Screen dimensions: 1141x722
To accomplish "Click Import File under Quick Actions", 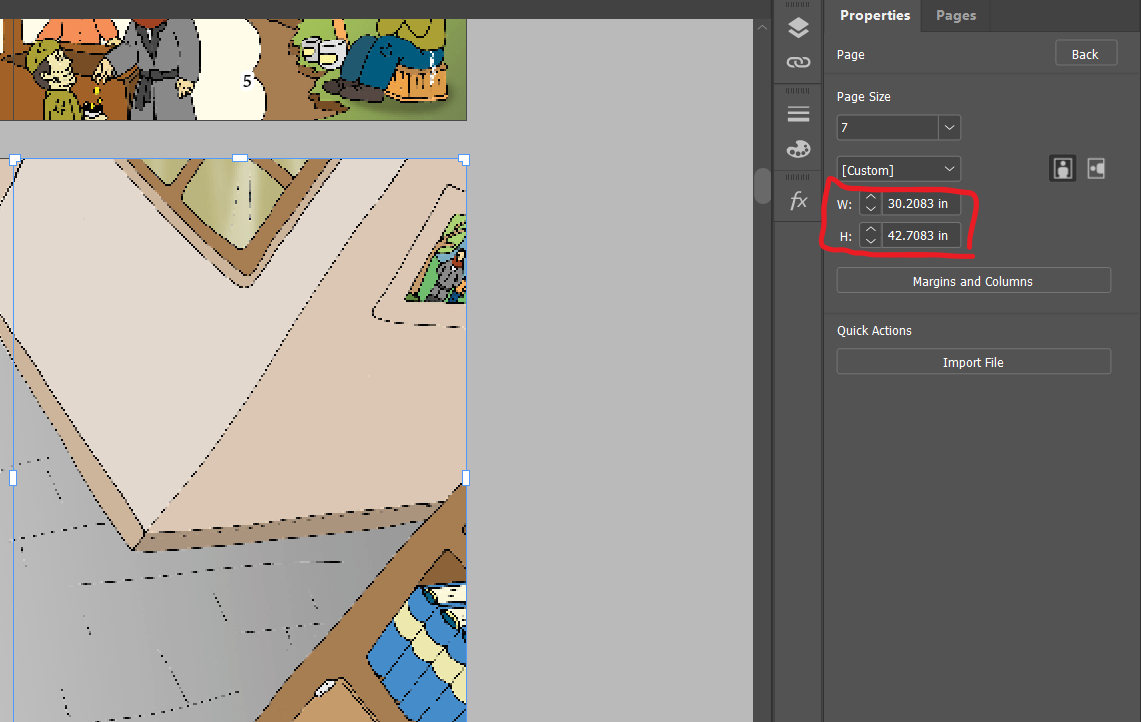I will click(973, 361).
